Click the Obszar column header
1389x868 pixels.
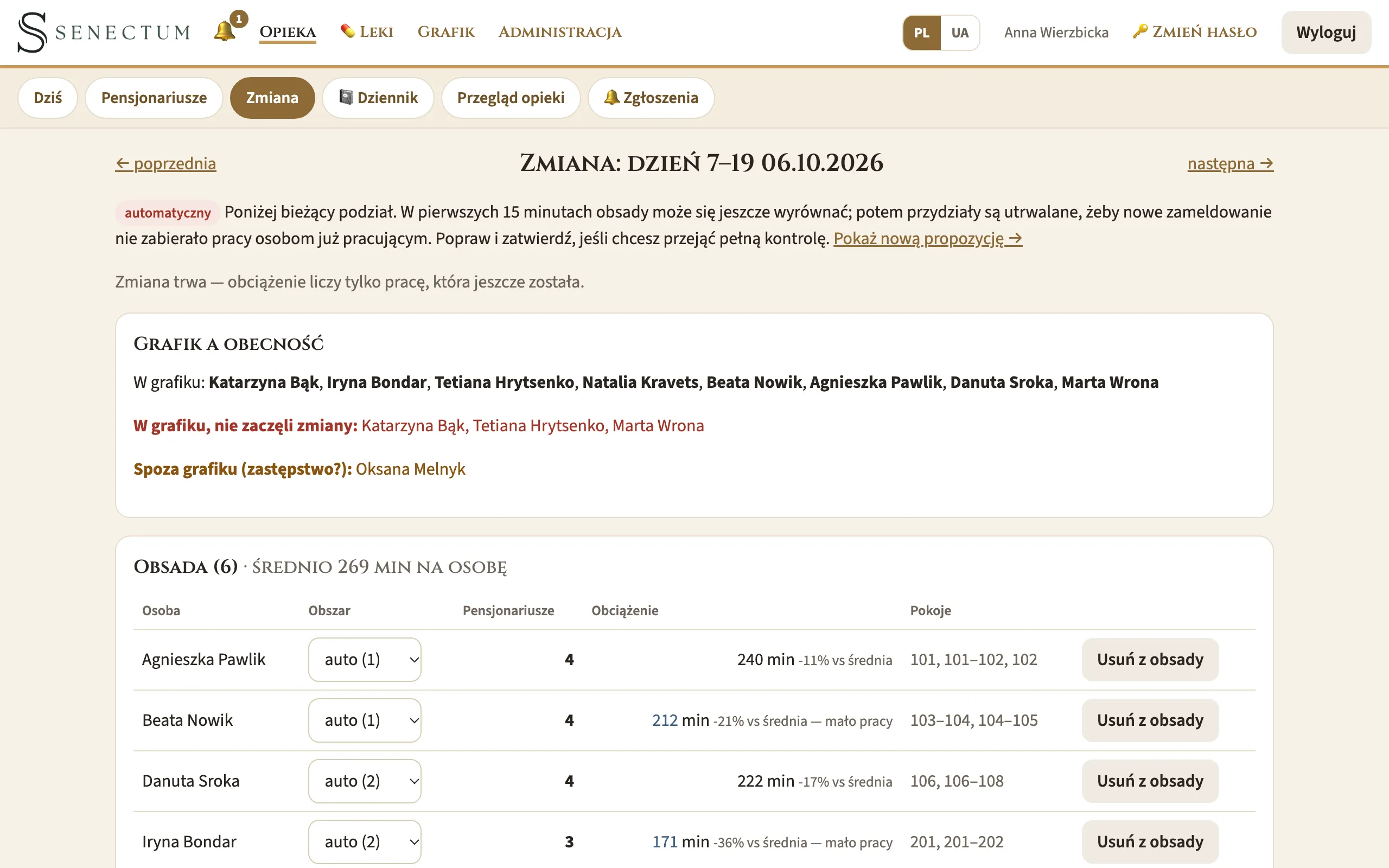[x=329, y=610]
